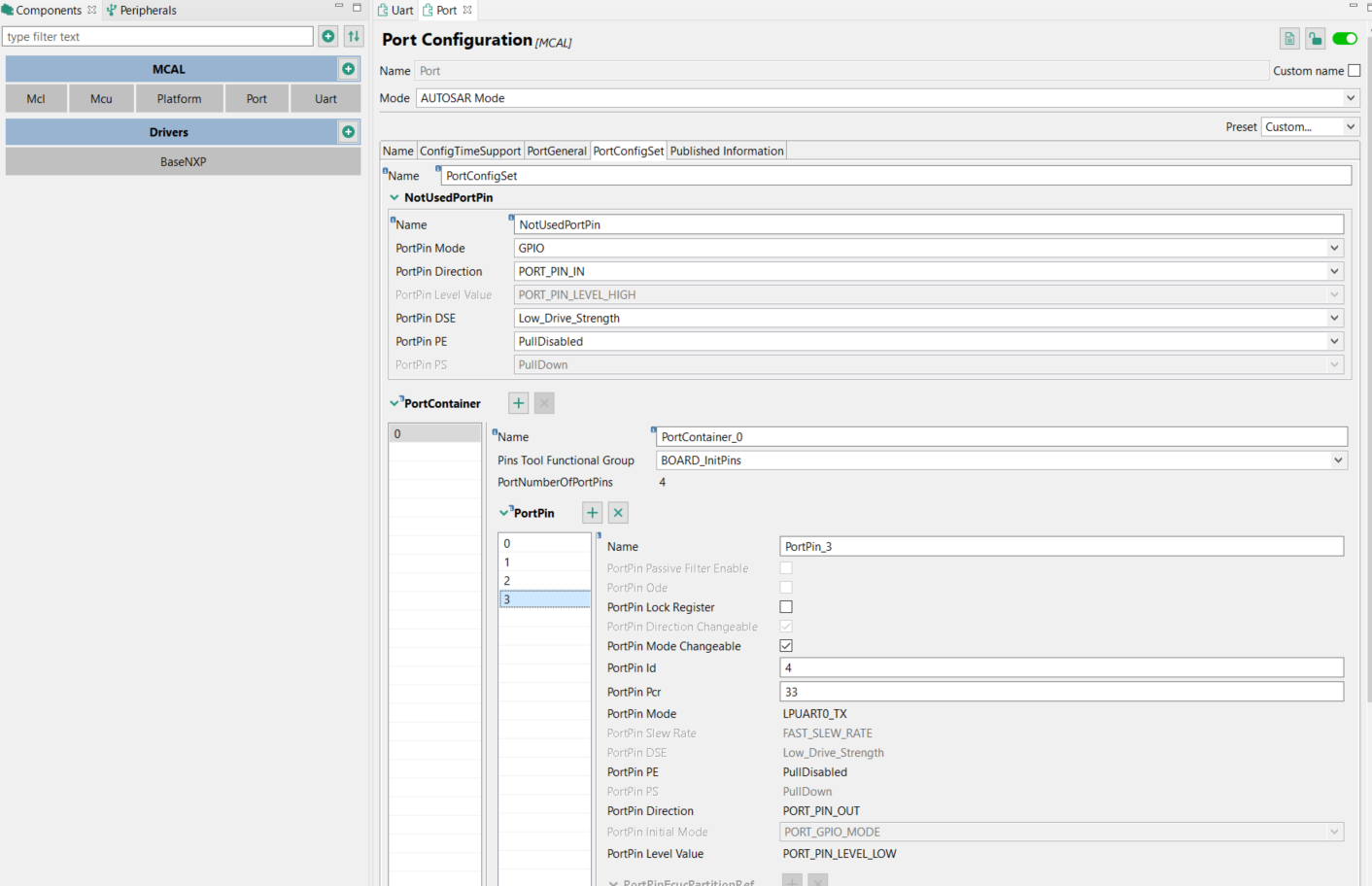The width and height of the screenshot is (1372, 886).
Task: Check the Custom name checkbox
Action: pyautogui.click(x=1355, y=71)
